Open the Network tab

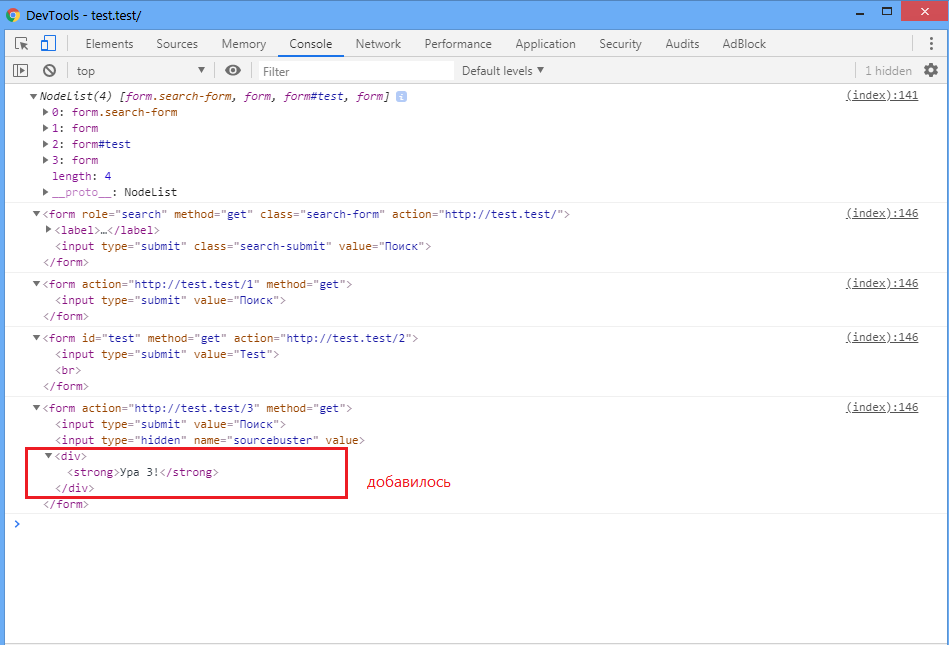pos(378,44)
